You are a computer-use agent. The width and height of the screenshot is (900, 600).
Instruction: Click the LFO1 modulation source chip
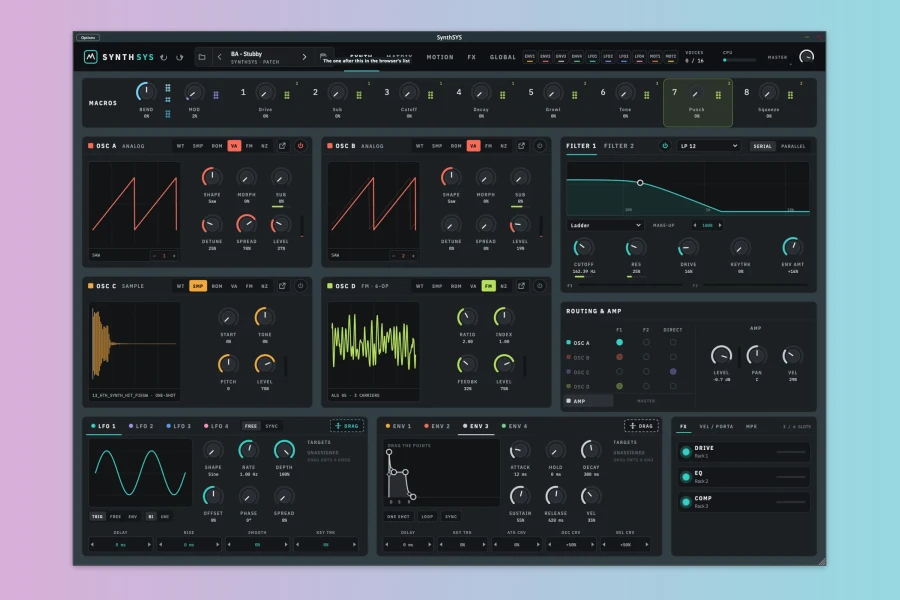pyautogui.click(x=592, y=57)
